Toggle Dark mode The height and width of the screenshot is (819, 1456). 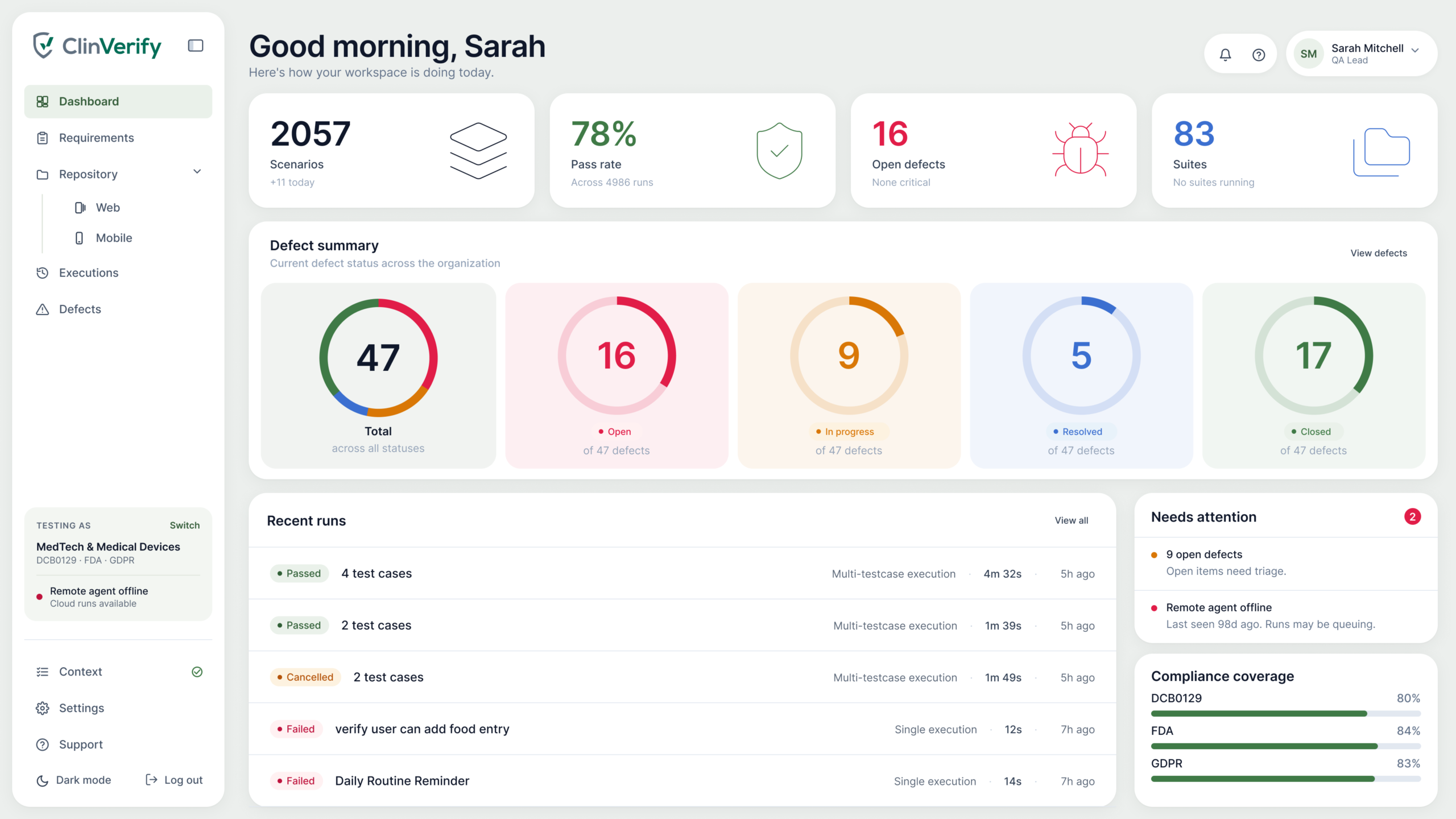pyautogui.click(x=74, y=780)
